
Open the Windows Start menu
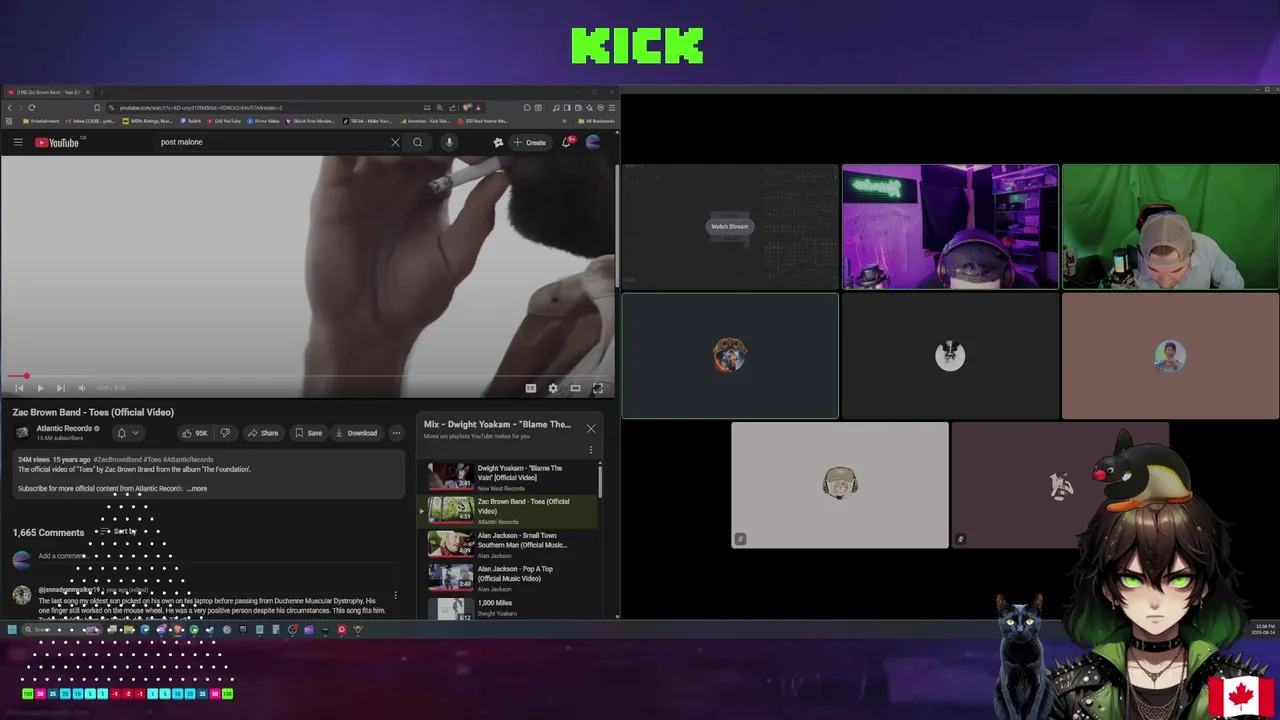(12, 630)
